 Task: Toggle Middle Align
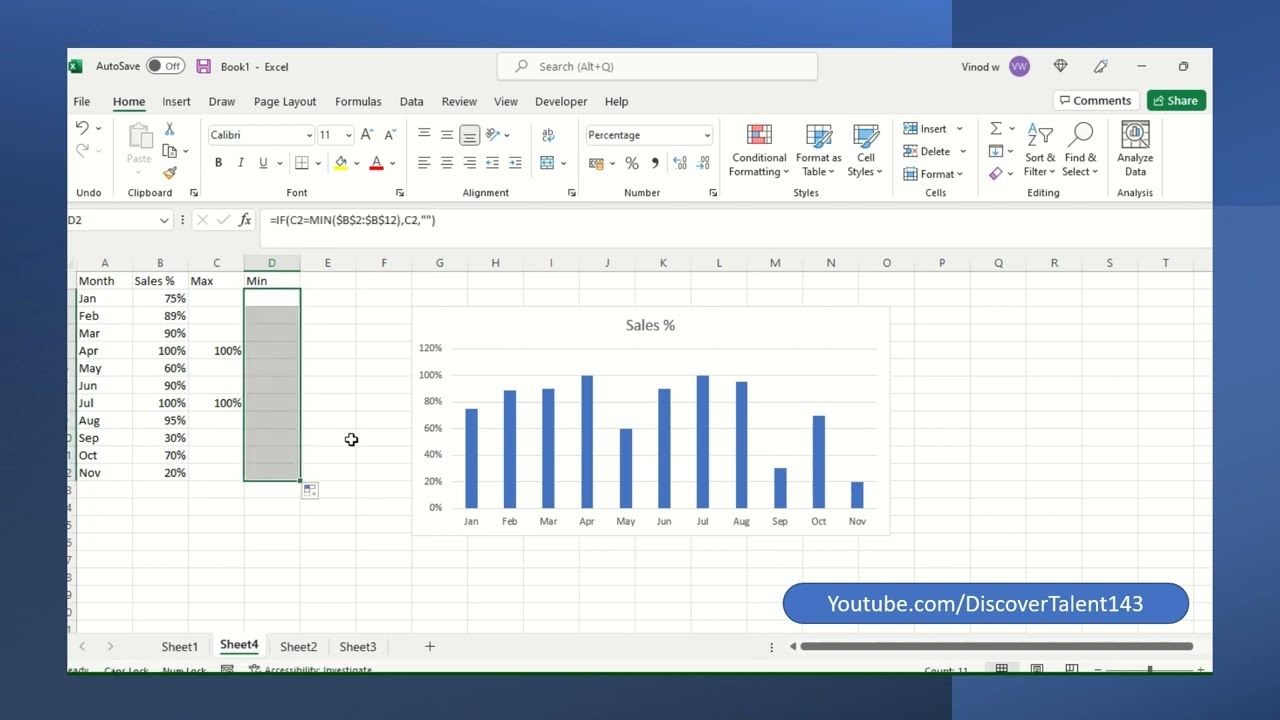tap(447, 135)
